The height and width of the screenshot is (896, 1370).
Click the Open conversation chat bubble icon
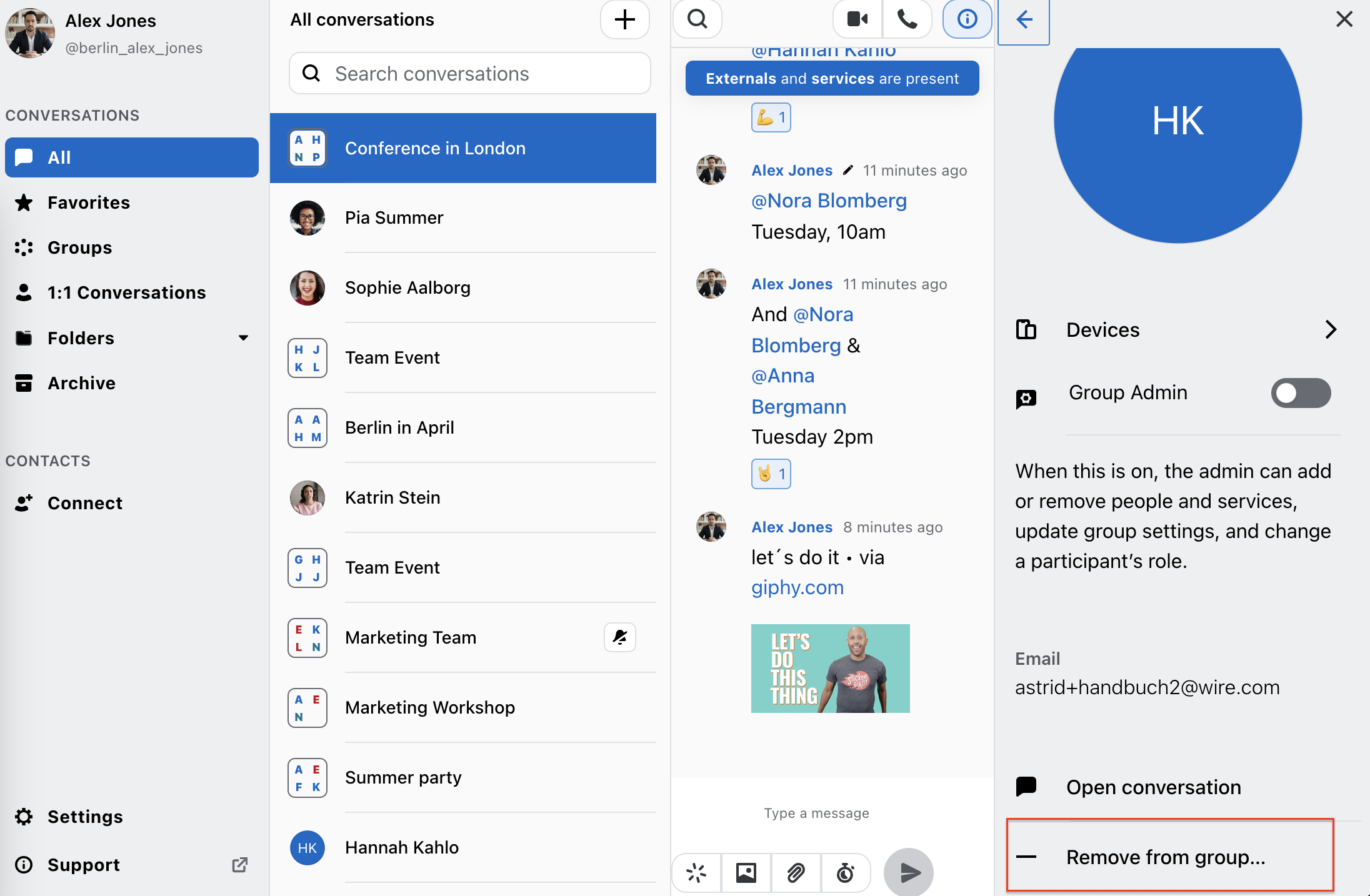[1026, 787]
